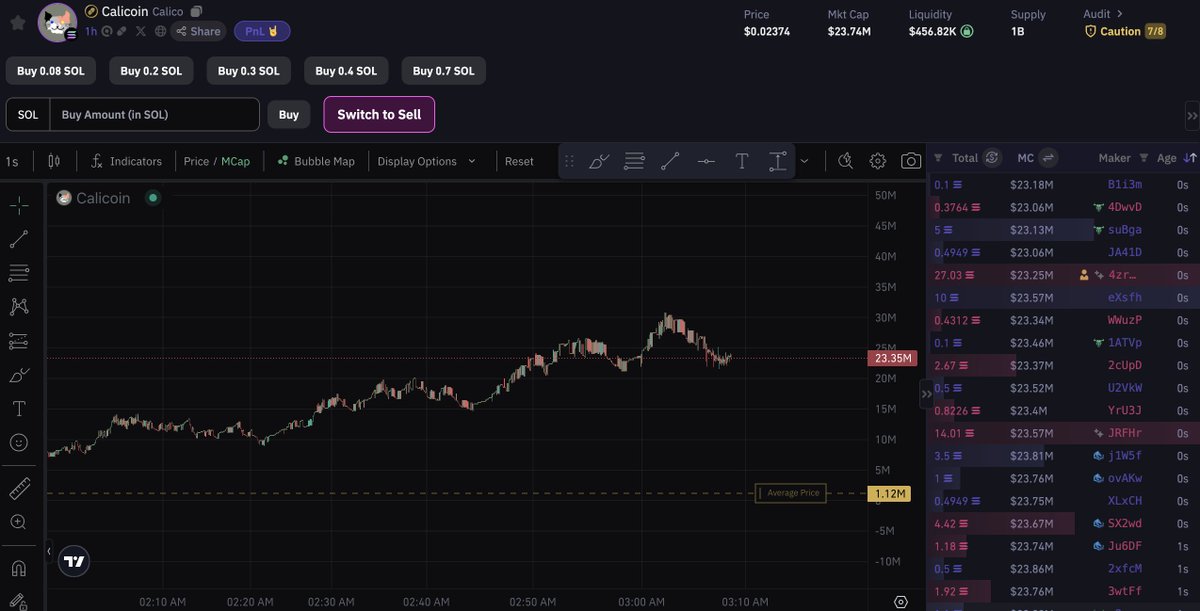Select the text annotation tool
This screenshot has height=611, width=1200.
tap(20, 408)
